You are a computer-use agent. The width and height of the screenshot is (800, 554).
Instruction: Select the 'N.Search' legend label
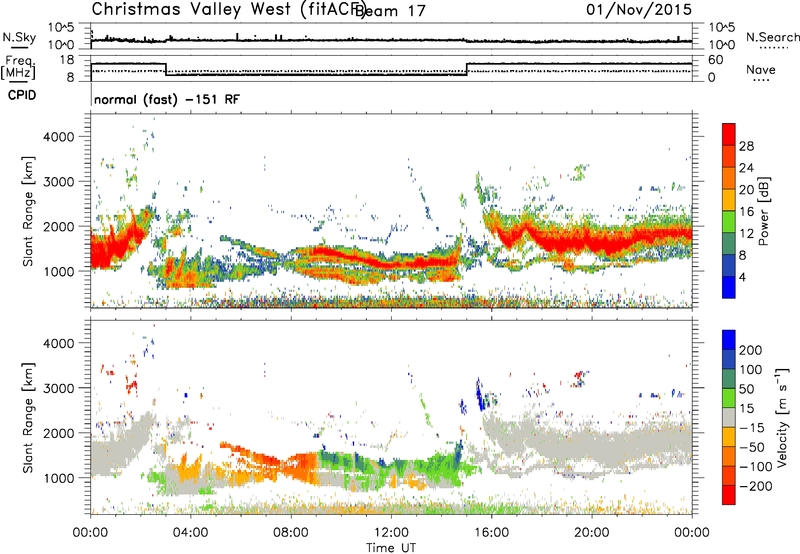772,37
